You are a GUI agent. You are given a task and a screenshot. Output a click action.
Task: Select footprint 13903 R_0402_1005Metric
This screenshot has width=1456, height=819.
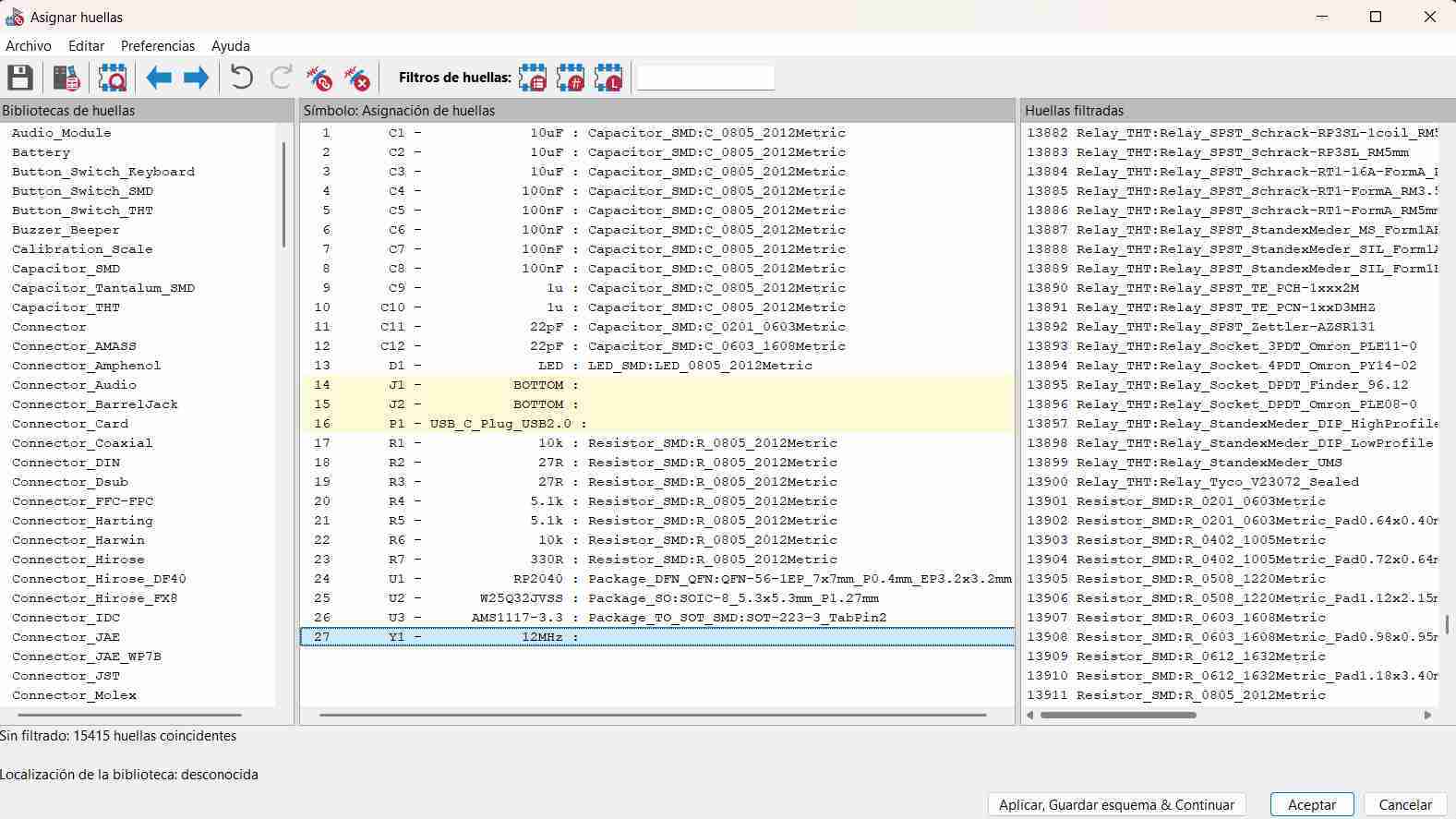point(1232,540)
